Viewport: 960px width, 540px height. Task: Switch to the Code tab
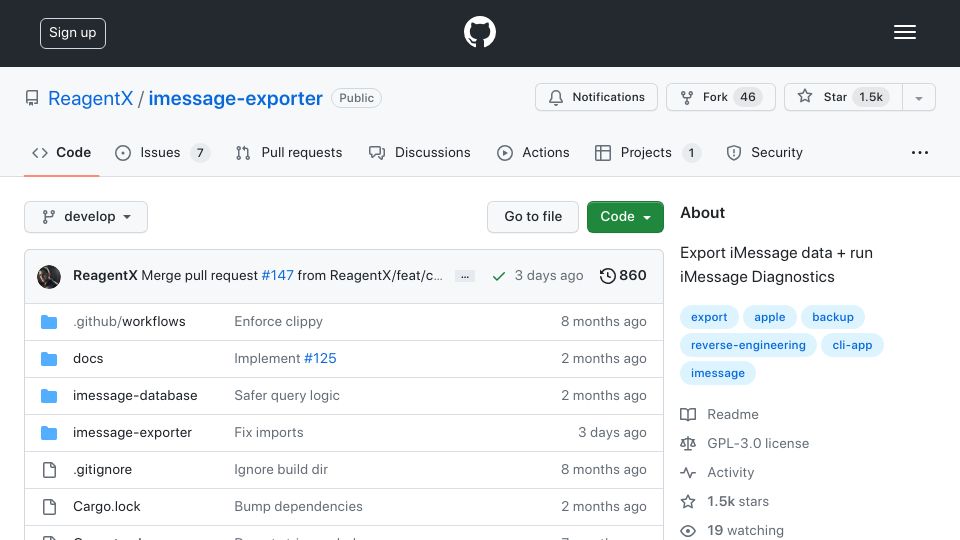pos(61,152)
